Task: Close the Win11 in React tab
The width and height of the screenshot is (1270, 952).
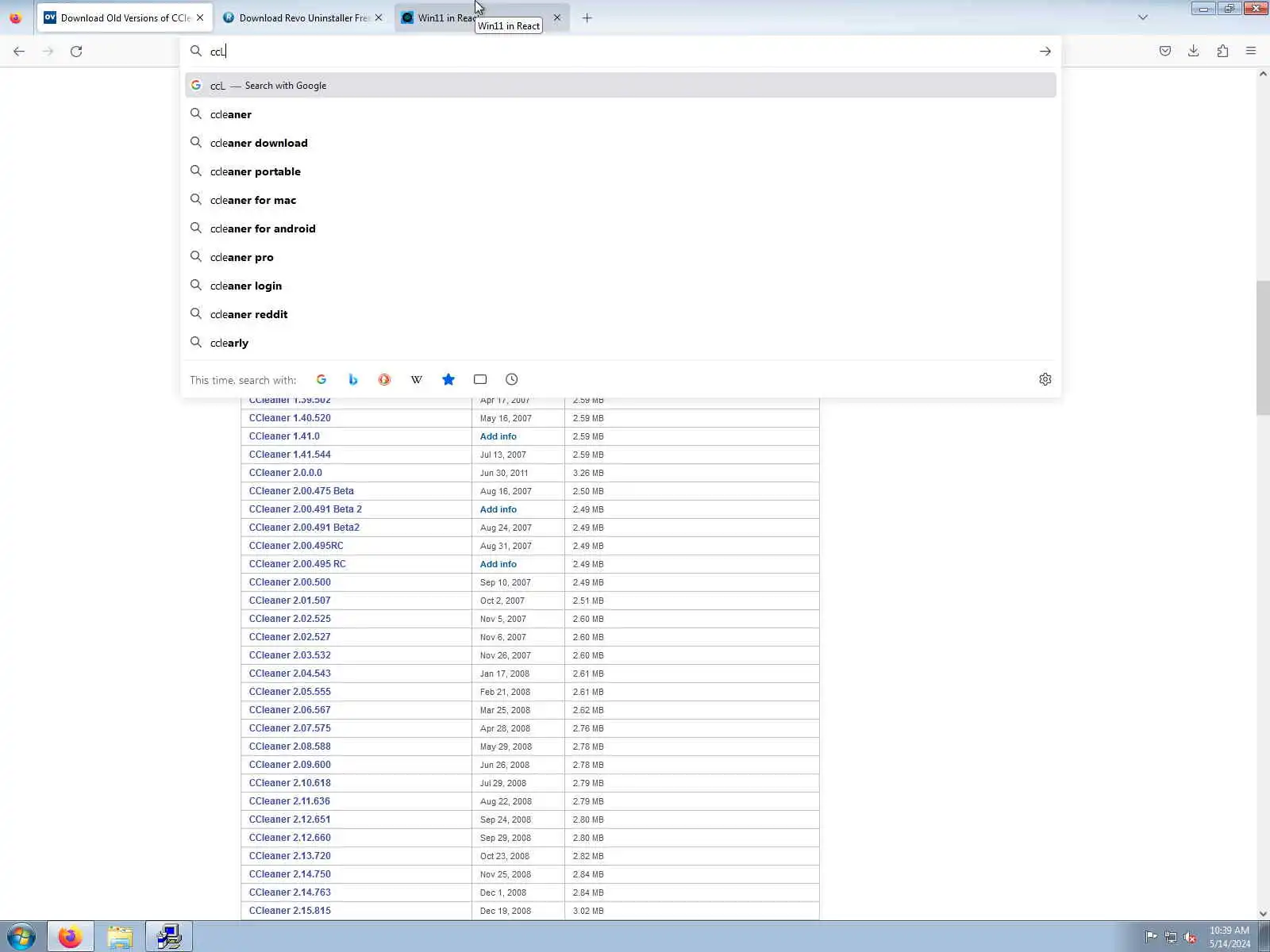Action: pyautogui.click(x=557, y=17)
